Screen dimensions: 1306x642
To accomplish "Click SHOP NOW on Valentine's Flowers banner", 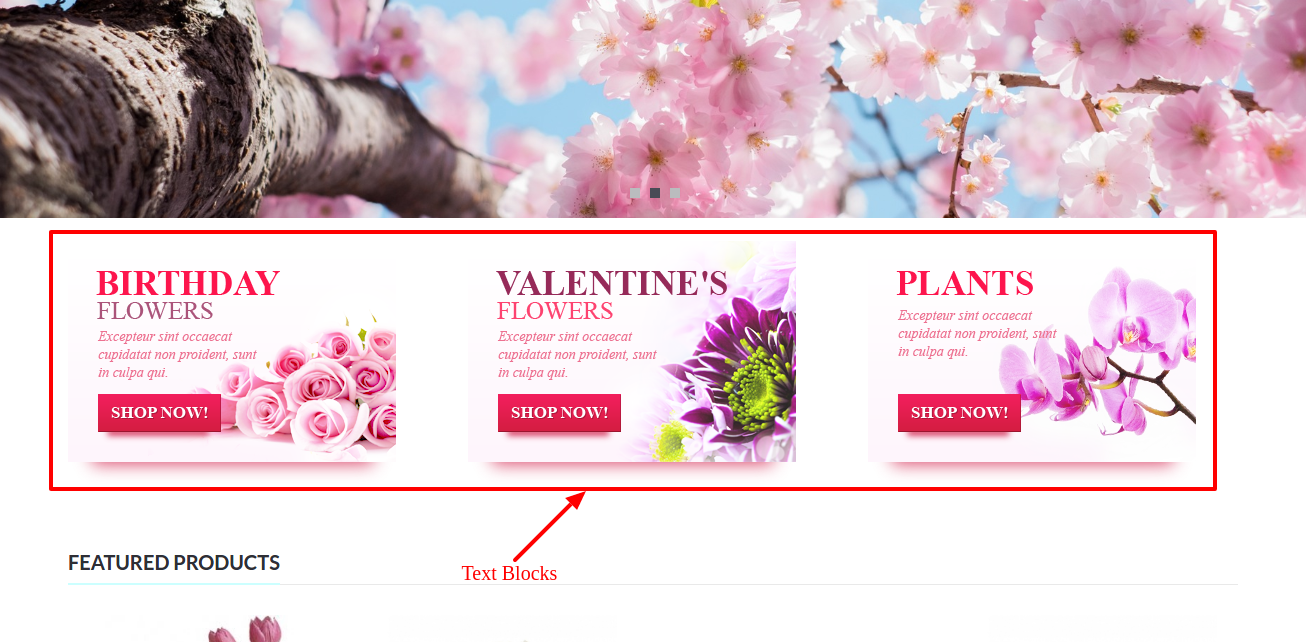I will click(x=559, y=413).
